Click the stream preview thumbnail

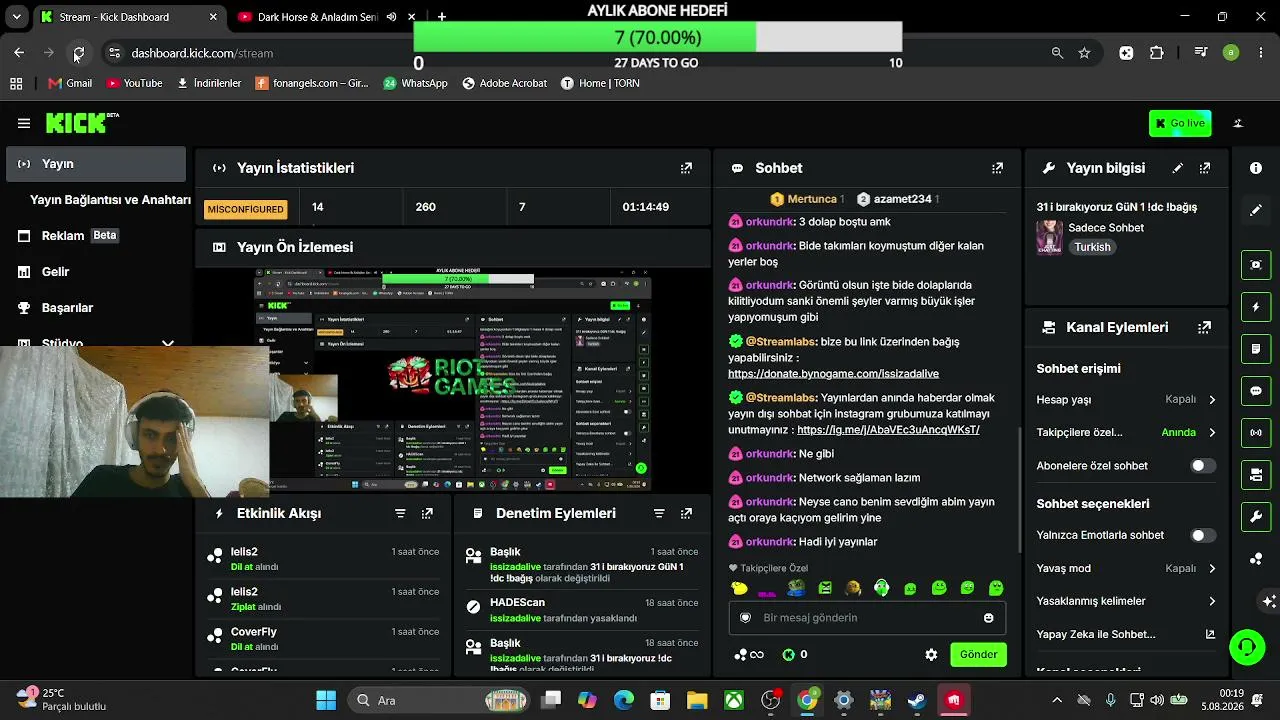click(452, 381)
